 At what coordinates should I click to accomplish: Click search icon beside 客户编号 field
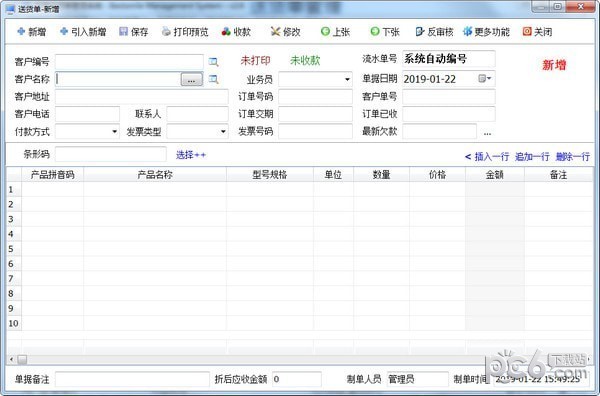[214, 62]
